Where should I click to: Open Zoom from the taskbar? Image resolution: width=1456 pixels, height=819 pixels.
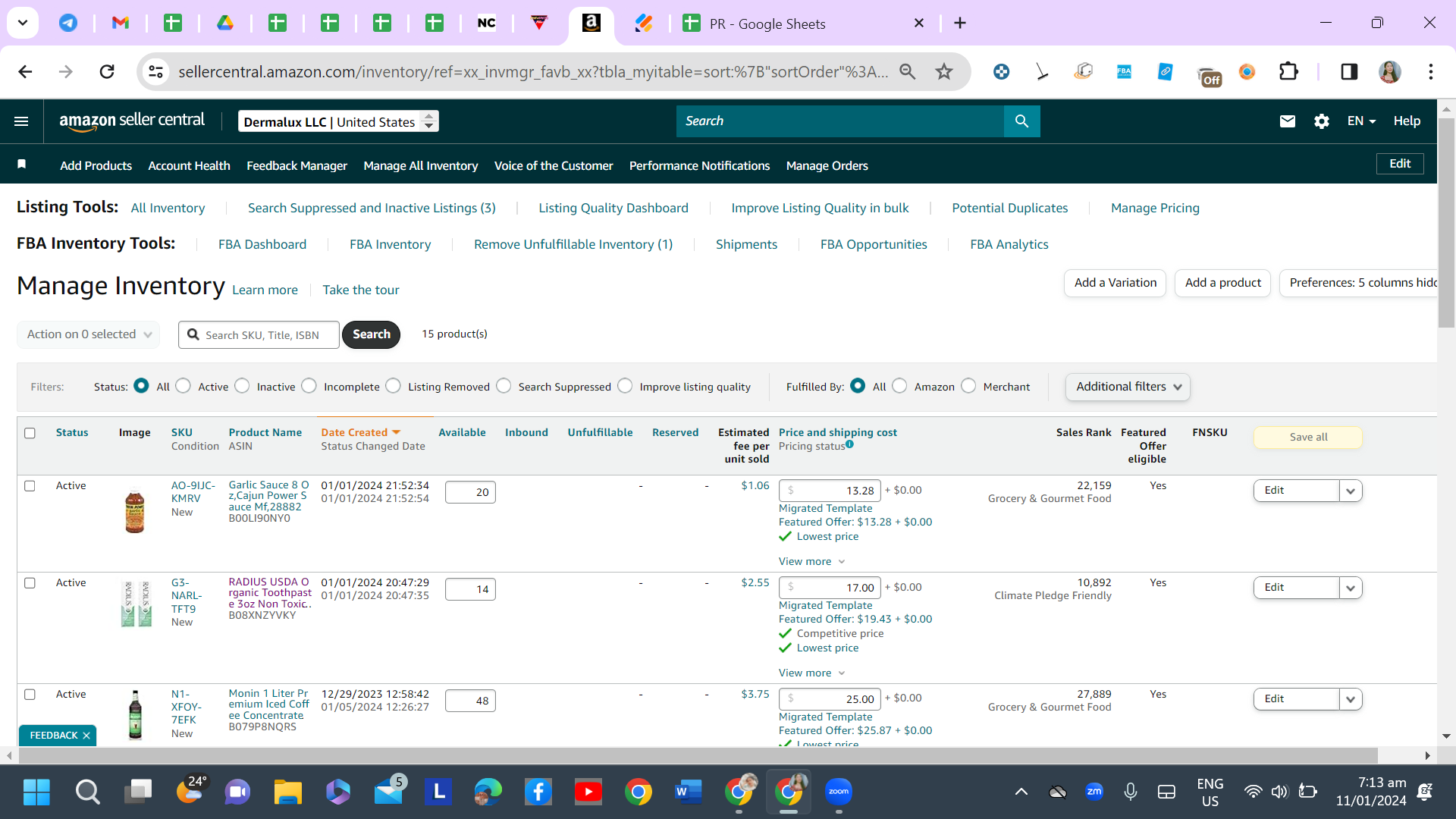click(839, 792)
